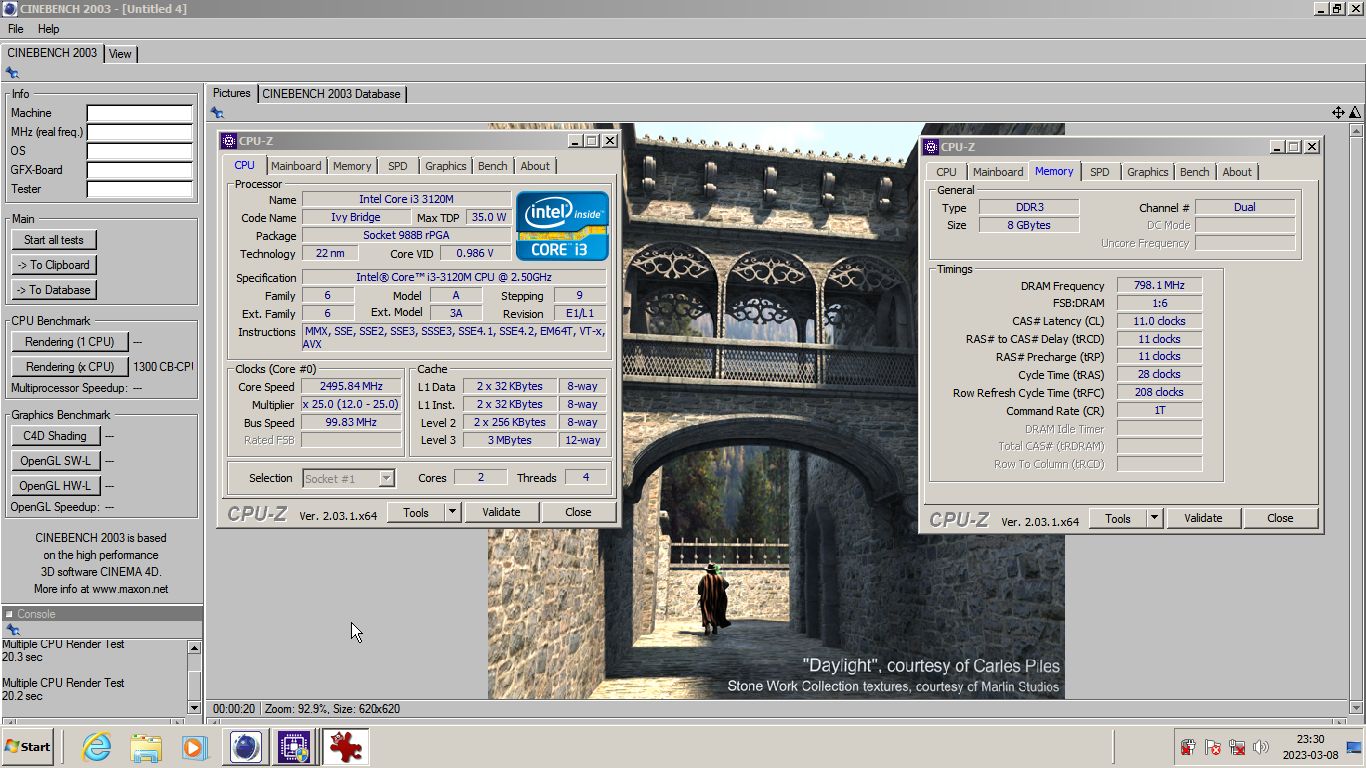The width and height of the screenshot is (1366, 768).
Task: Open the Start menu
Action: [x=27, y=747]
